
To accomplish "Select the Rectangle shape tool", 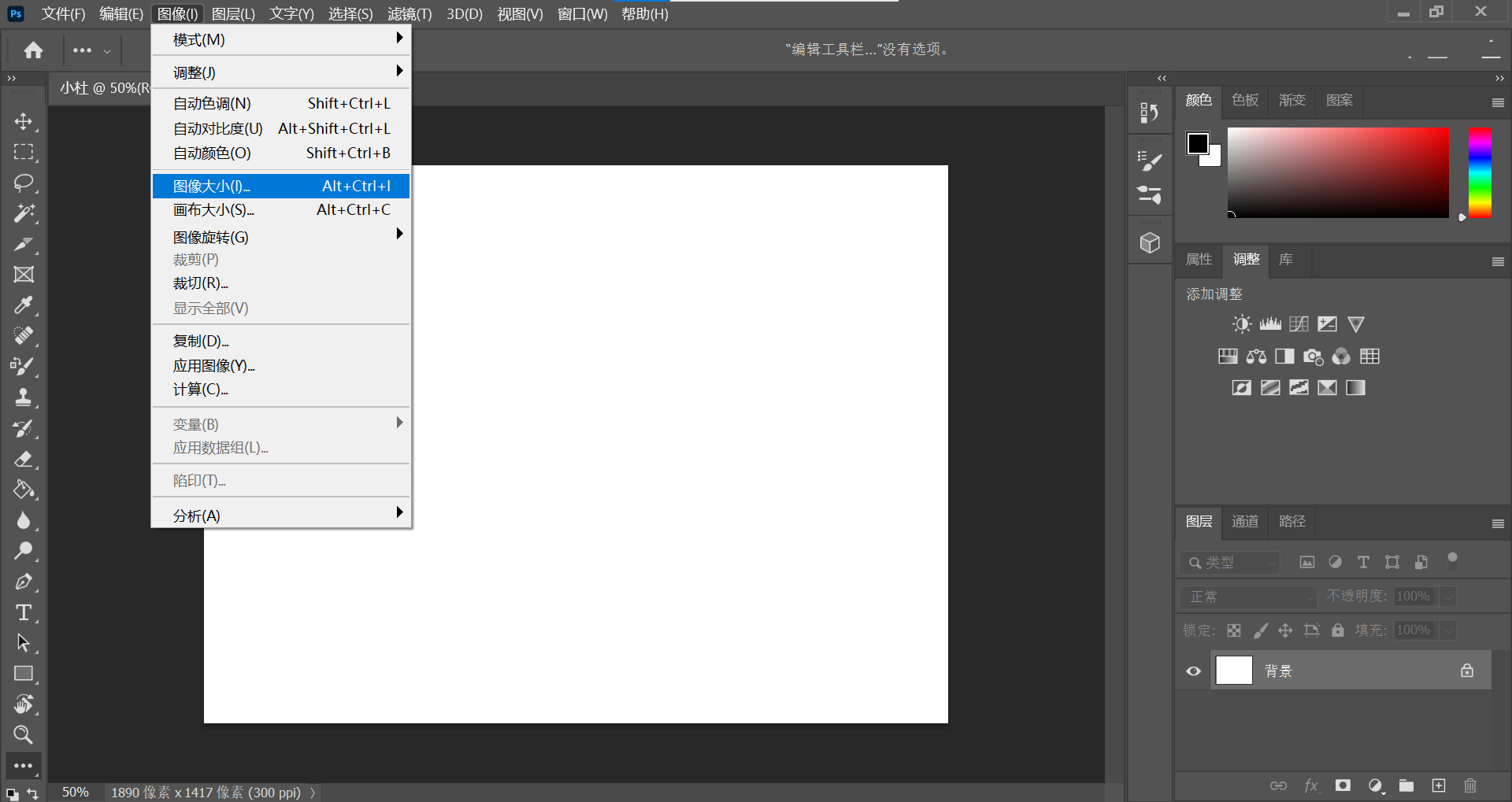I will [x=24, y=674].
